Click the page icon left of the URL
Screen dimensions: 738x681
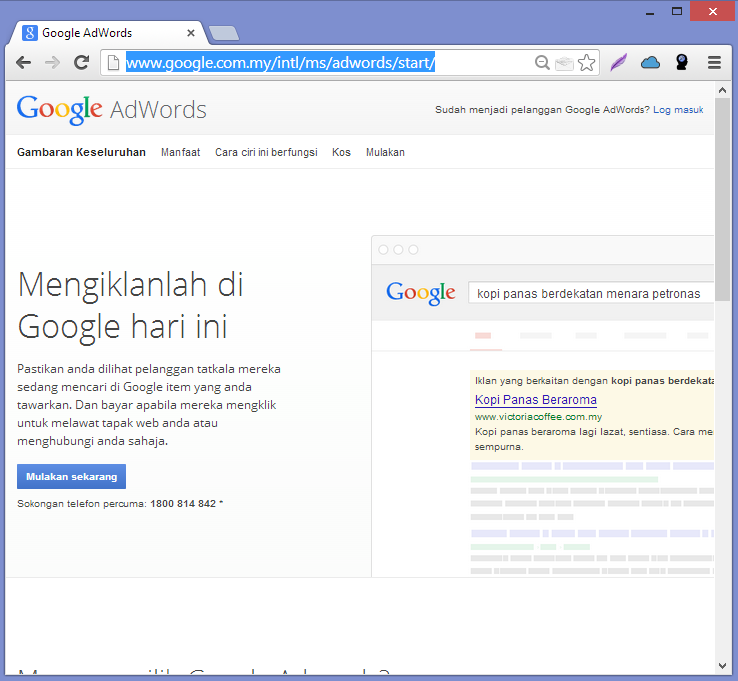click(113, 62)
